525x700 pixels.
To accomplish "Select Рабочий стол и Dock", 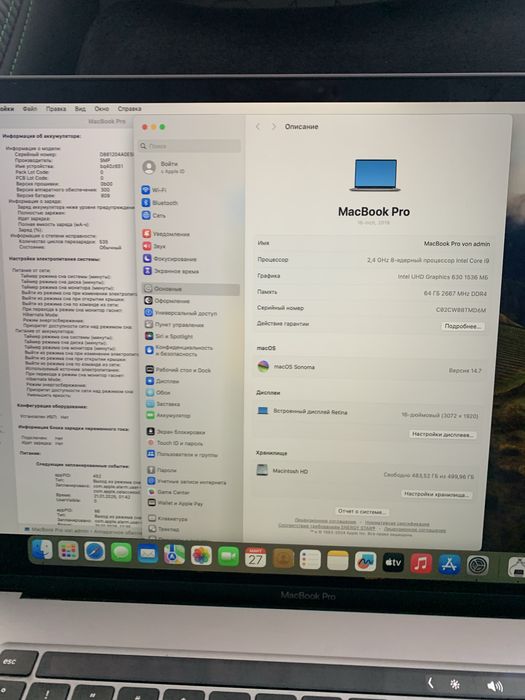I will point(179,370).
